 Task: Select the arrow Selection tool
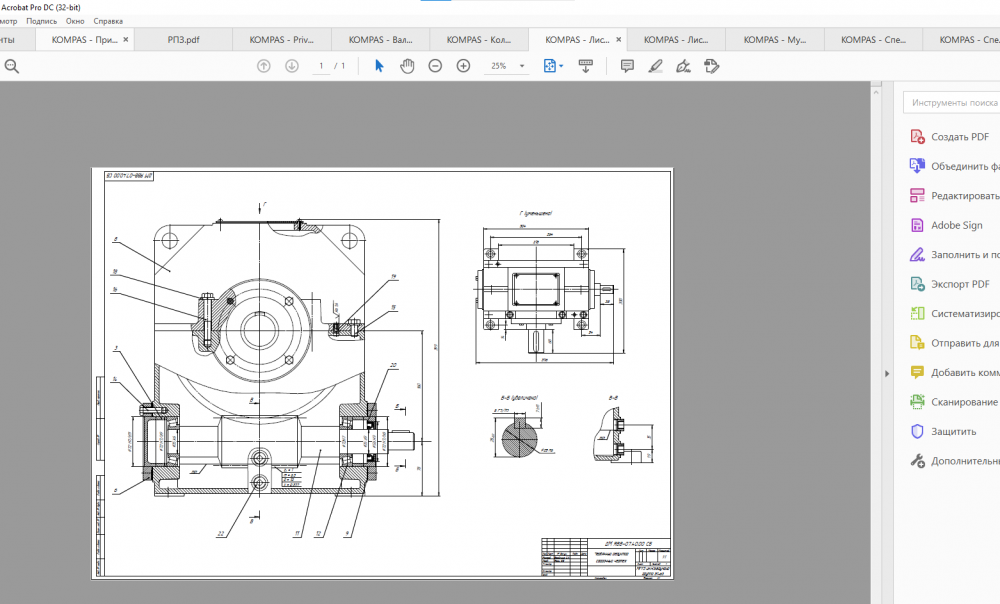point(379,66)
